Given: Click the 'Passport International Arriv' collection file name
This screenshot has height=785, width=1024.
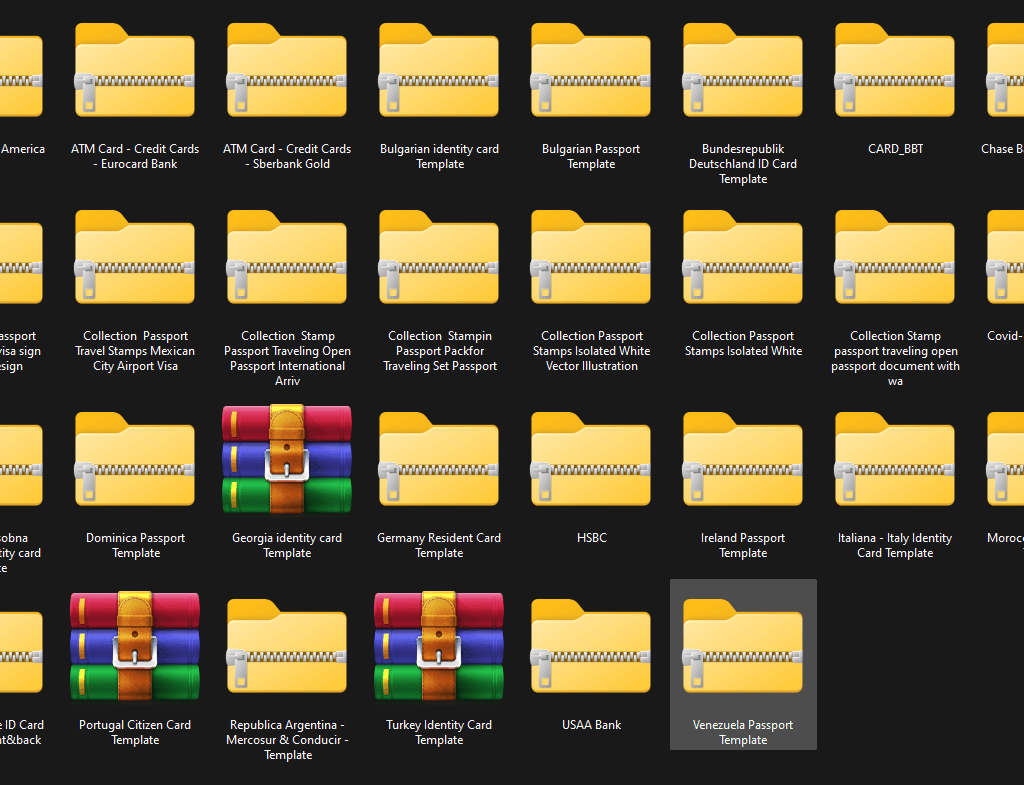Looking at the screenshot, I should pyautogui.click(x=287, y=359).
